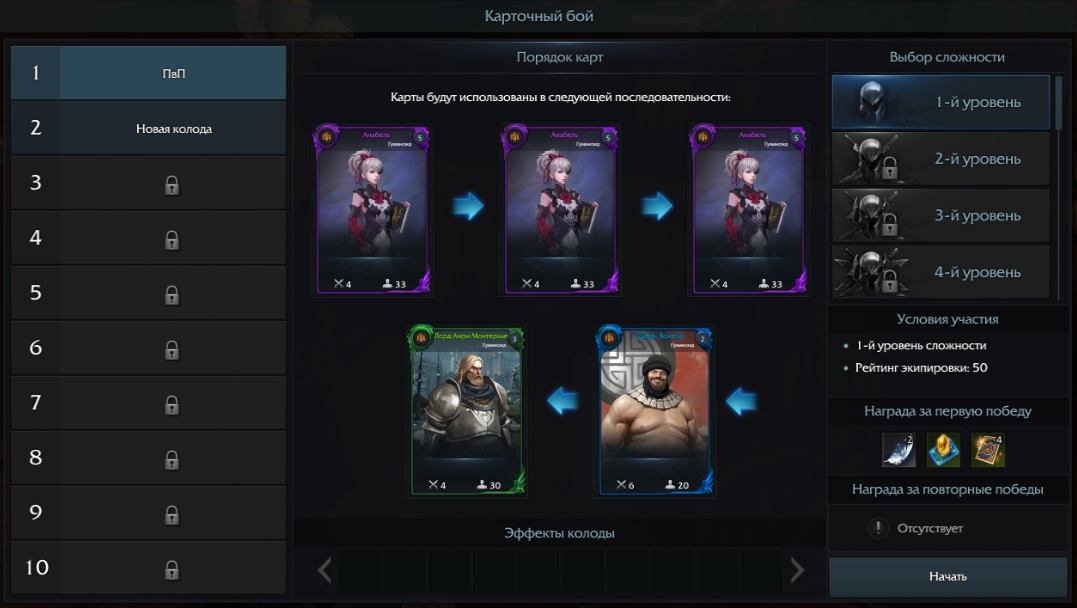Click the Лорд Анри Монтерне card
The width and height of the screenshot is (1077, 608).
466,411
